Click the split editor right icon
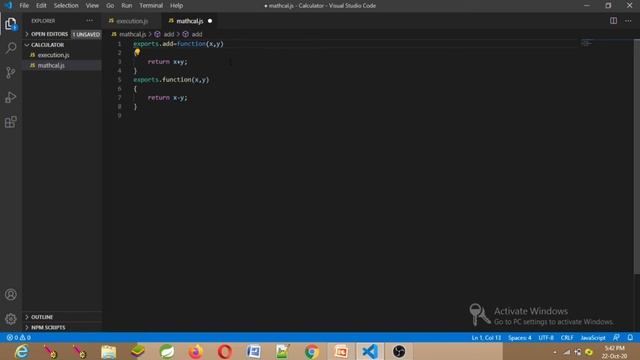Image resolution: width=640 pixels, height=360 pixels. (613, 21)
